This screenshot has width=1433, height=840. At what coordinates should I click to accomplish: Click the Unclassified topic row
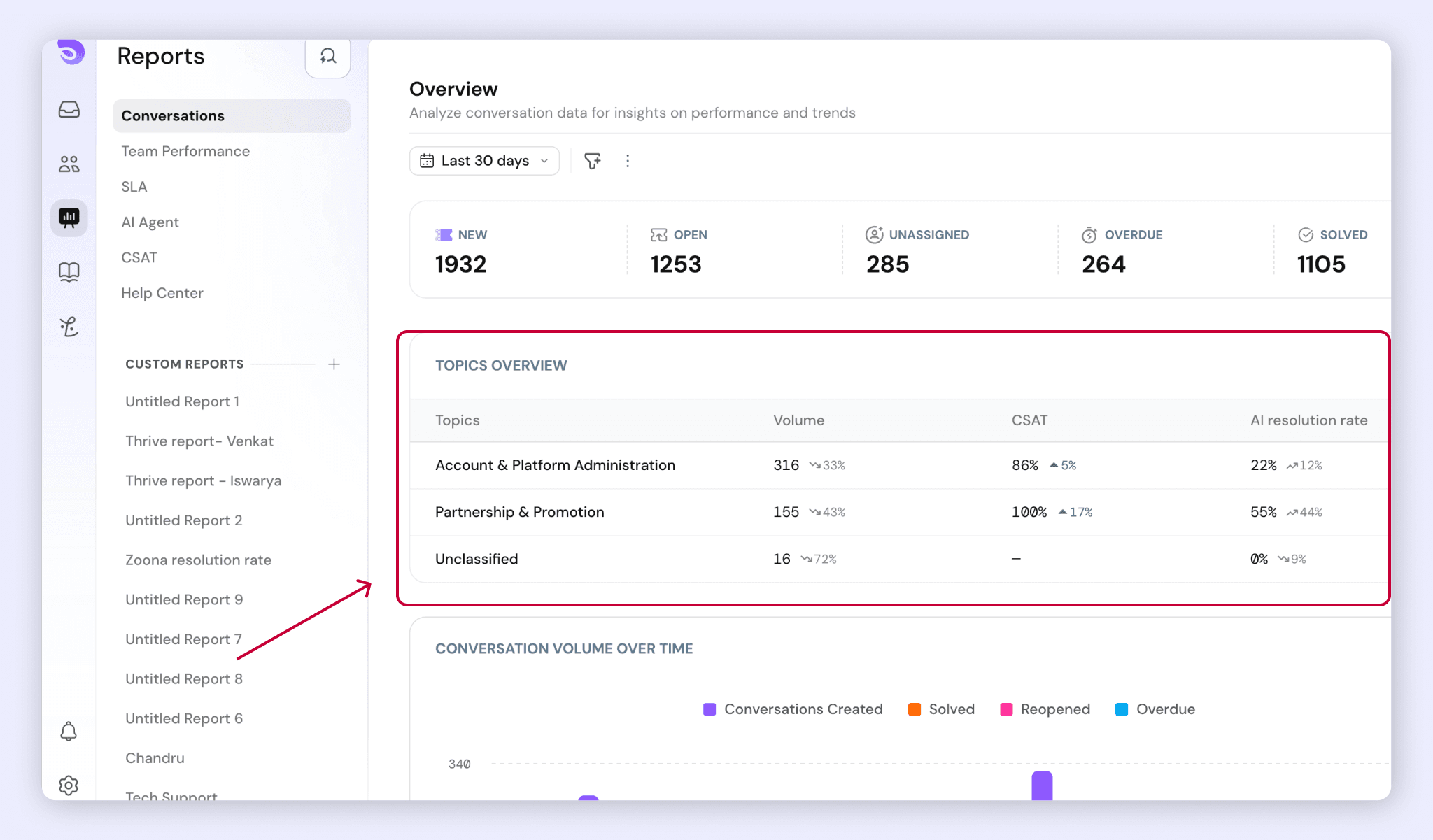tap(899, 559)
